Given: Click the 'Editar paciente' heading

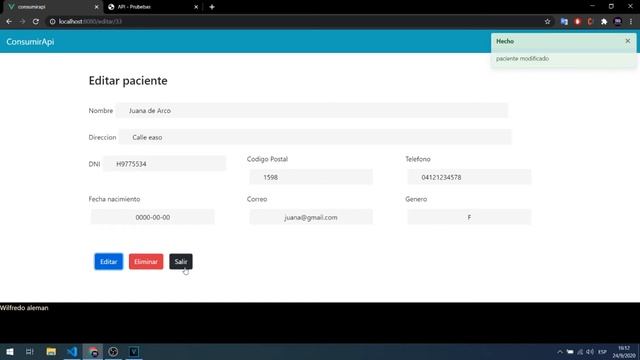Looking at the screenshot, I should (128, 80).
